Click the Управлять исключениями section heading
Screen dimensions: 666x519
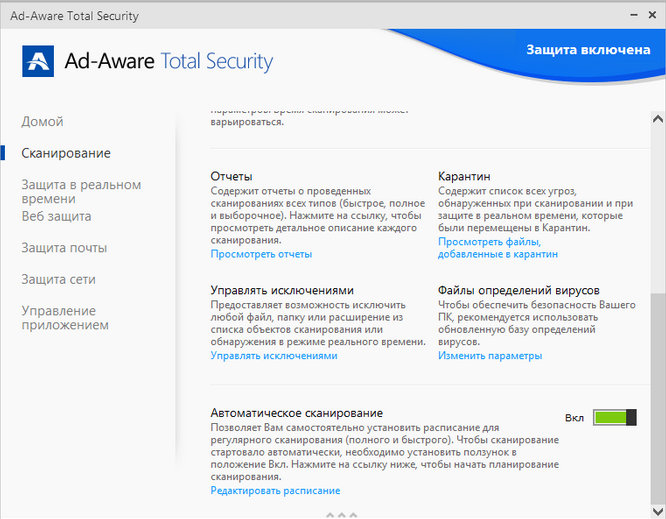(x=282, y=291)
